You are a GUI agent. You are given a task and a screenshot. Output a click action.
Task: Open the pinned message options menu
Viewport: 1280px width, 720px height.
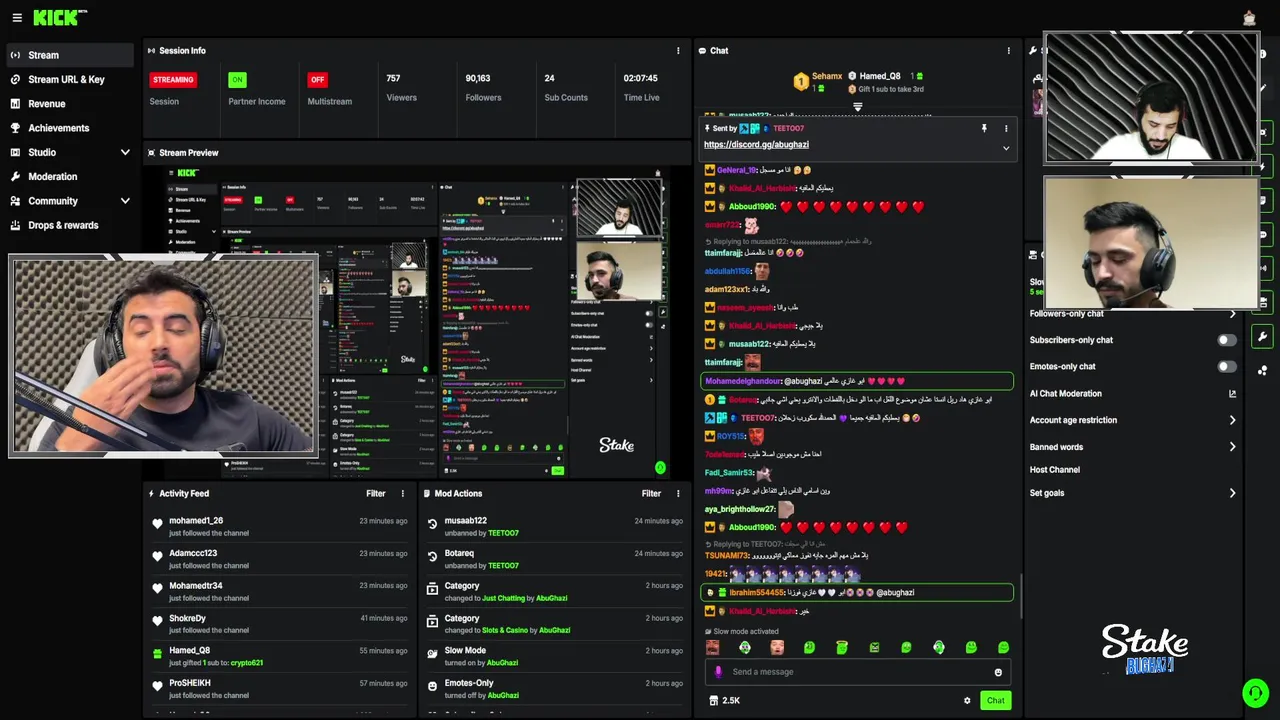coord(1006,129)
